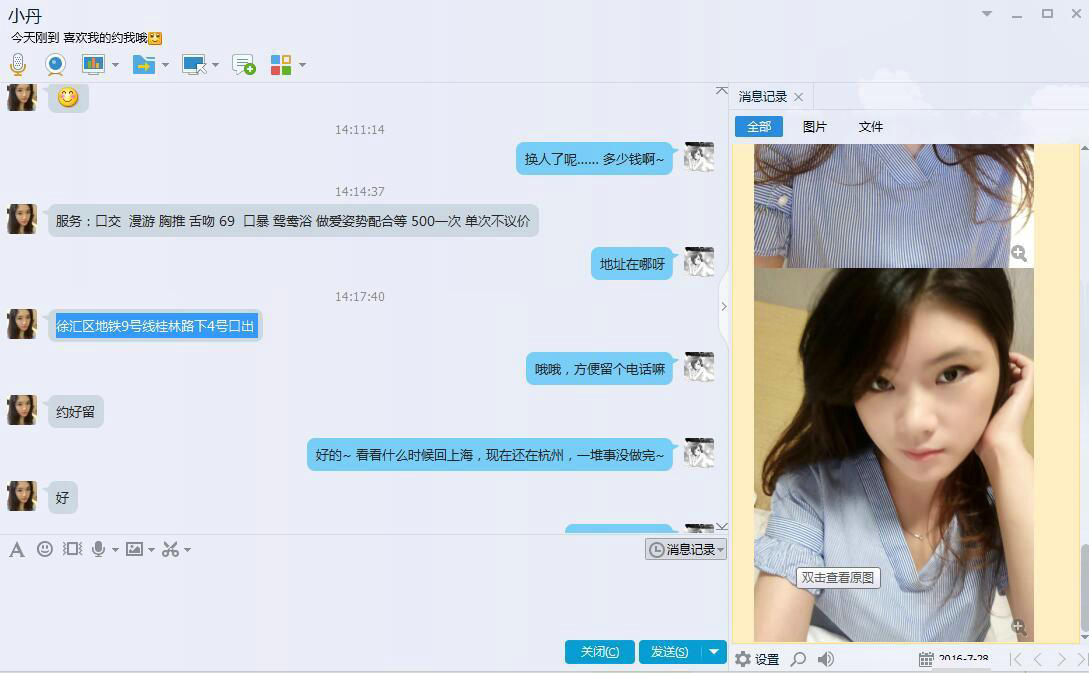Click the font 'A' formatting icon
Image resolution: width=1089 pixels, height=673 pixels.
17,549
